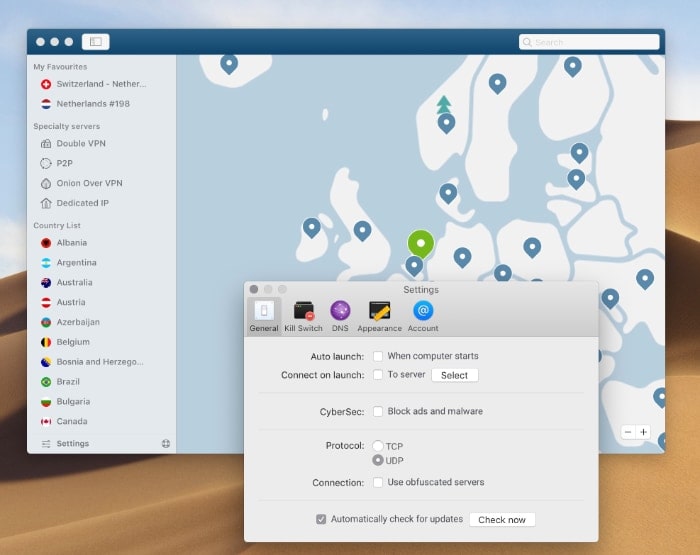This screenshot has height=555, width=700.
Task: Enable Use obfuscated servers checkbox
Action: pos(378,482)
